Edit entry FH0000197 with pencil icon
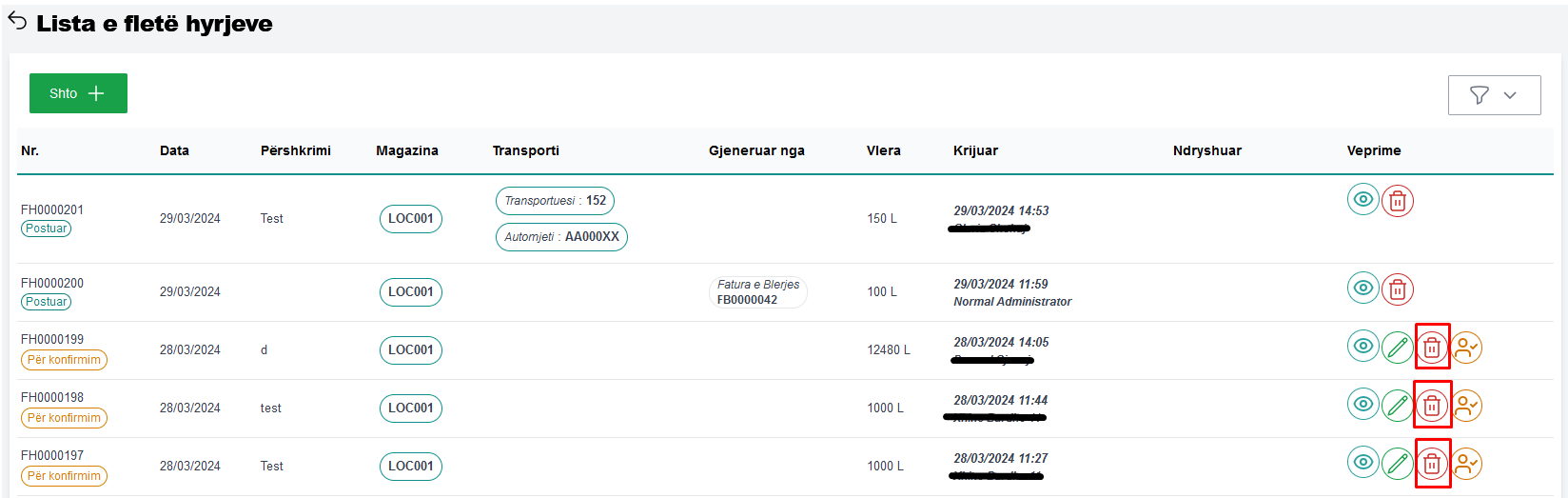This screenshot has height=498, width=1568. tap(1397, 465)
